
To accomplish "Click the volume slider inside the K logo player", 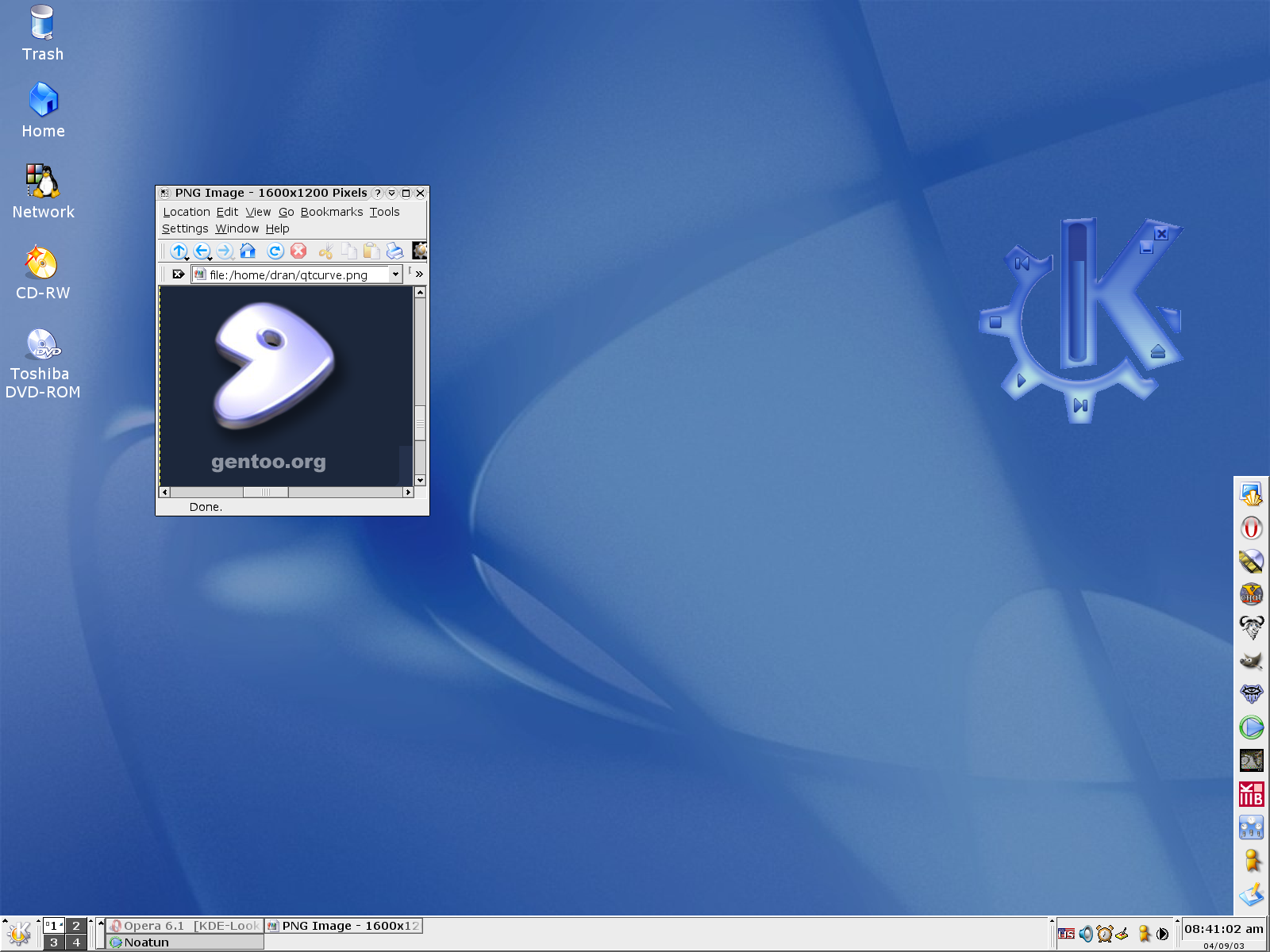I will (1077, 294).
